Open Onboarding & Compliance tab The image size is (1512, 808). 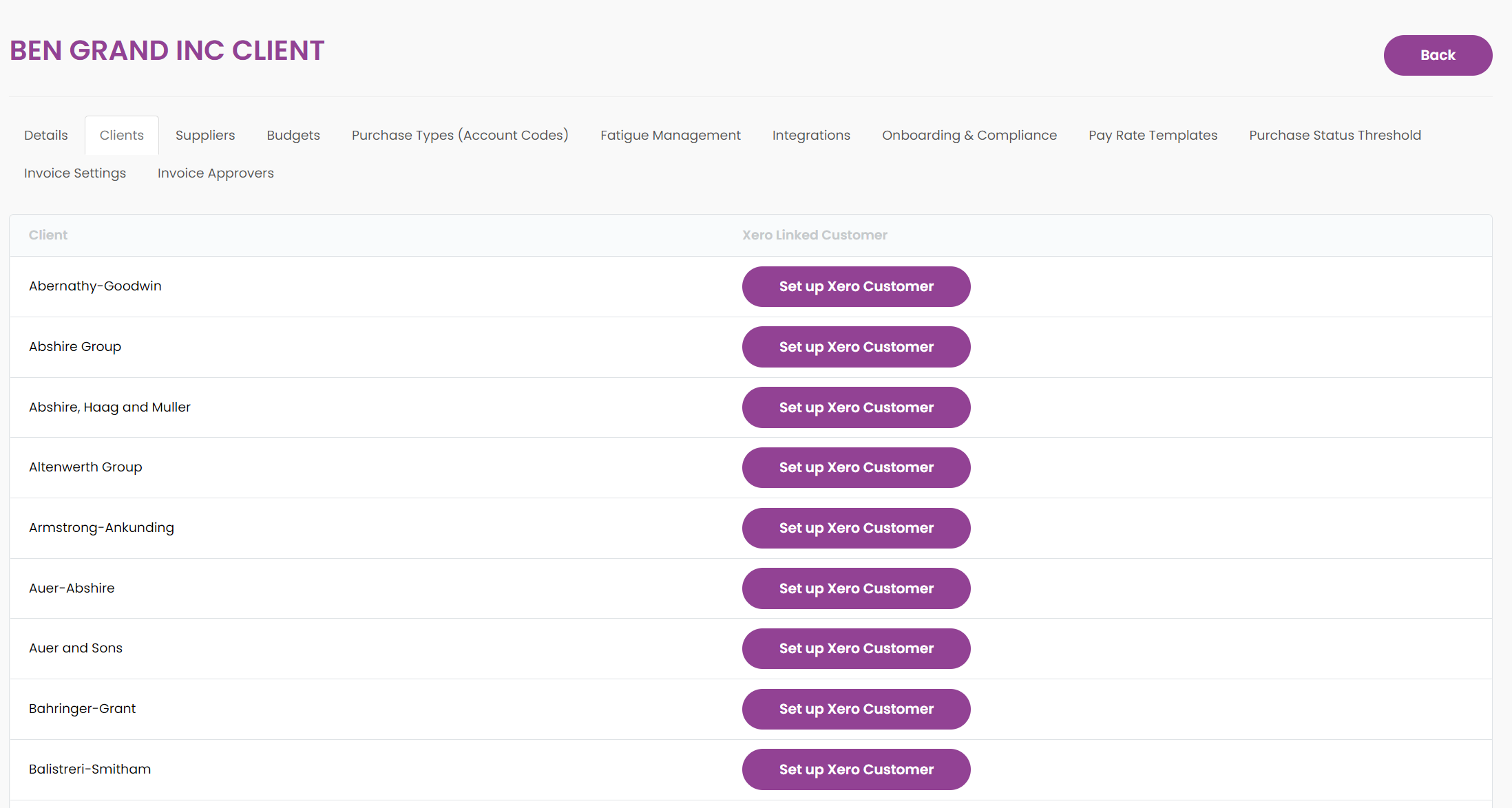pyautogui.click(x=969, y=135)
